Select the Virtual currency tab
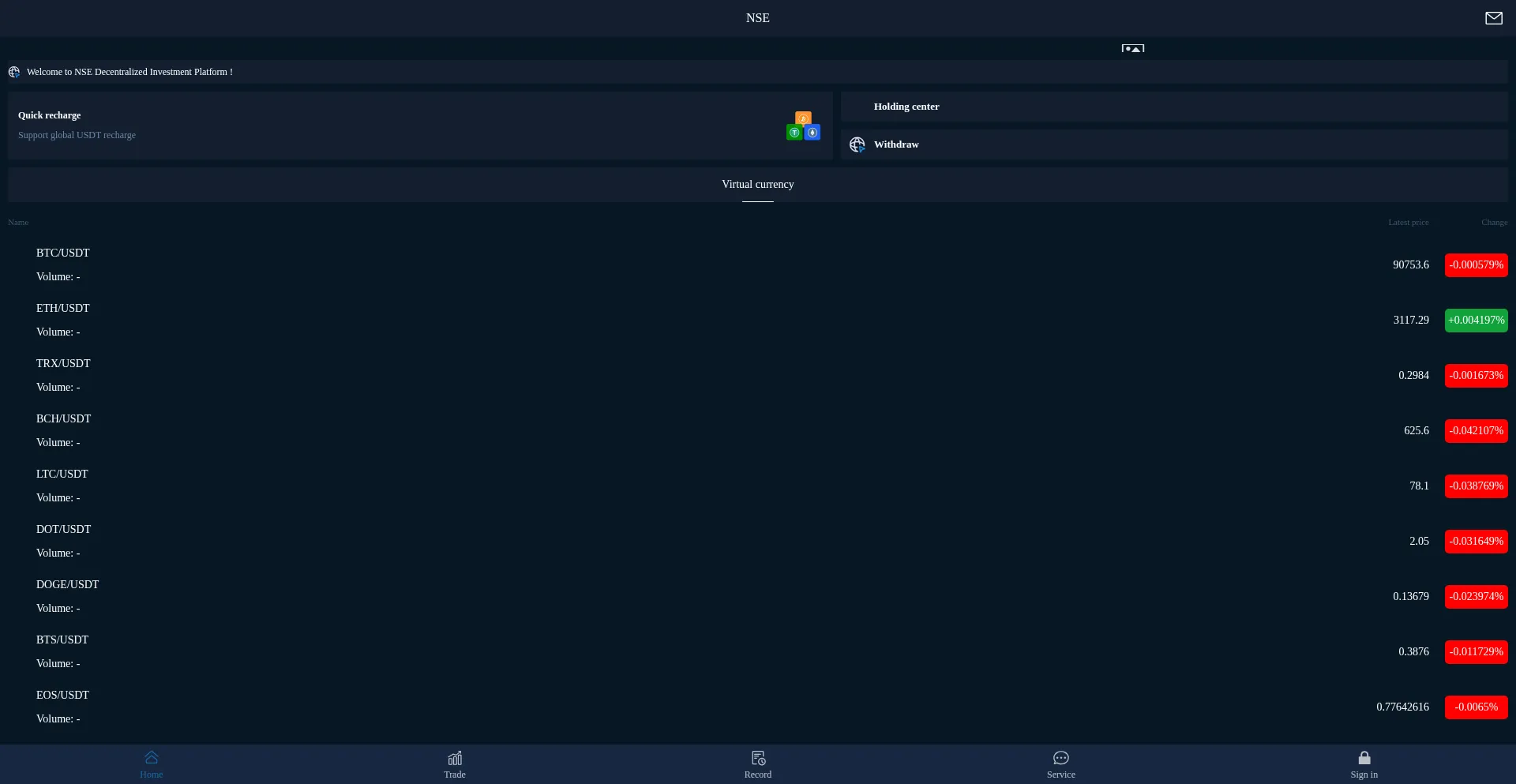 pos(757,185)
